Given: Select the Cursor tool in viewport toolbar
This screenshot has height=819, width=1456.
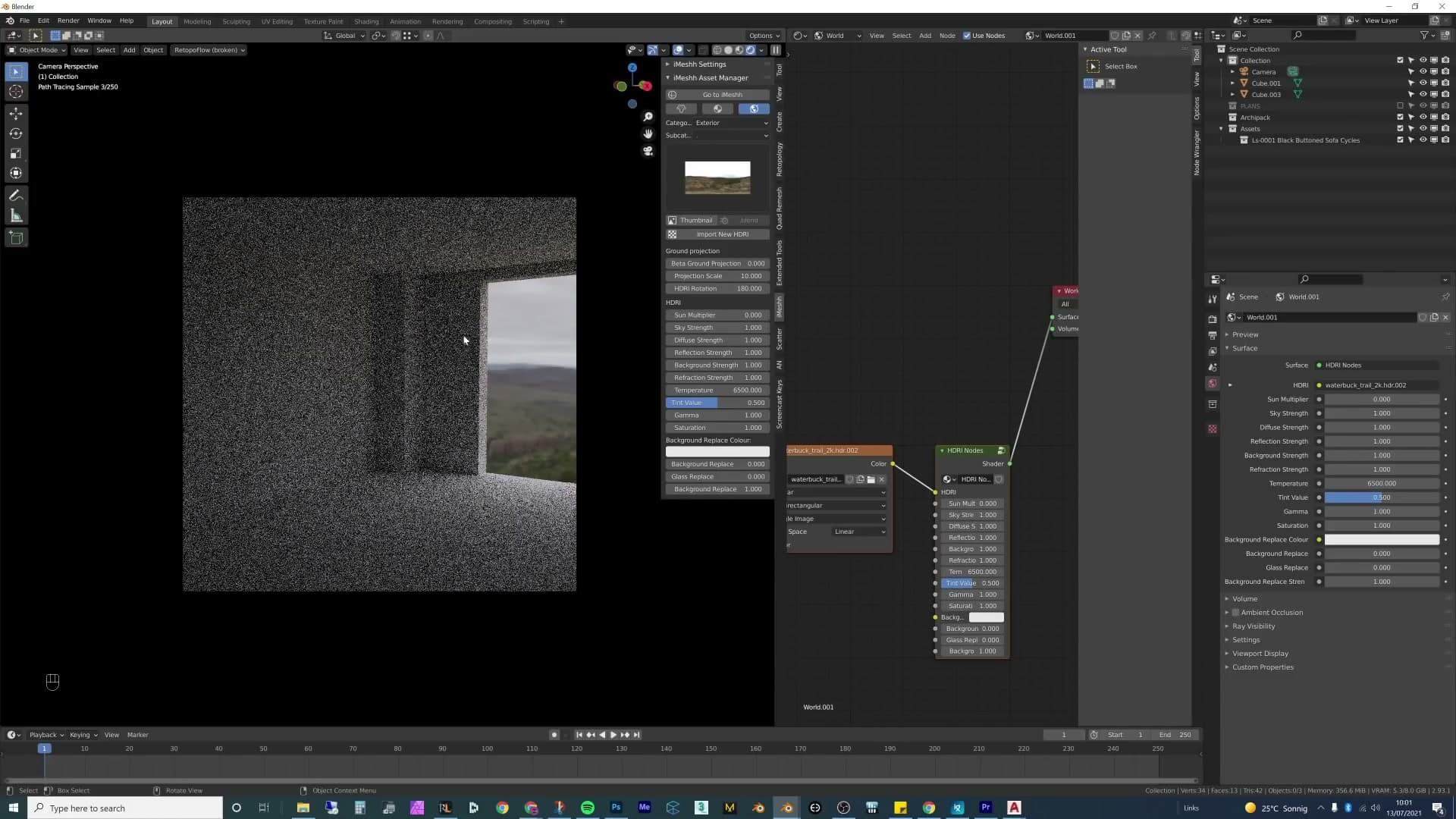Looking at the screenshot, I should (16, 92).
